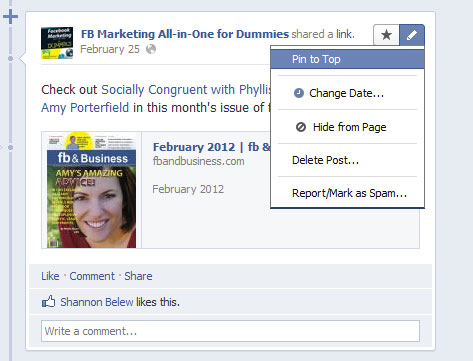Click the hide circle-slash icon
This screenshot has width=473, height=361.
[301, 127]
